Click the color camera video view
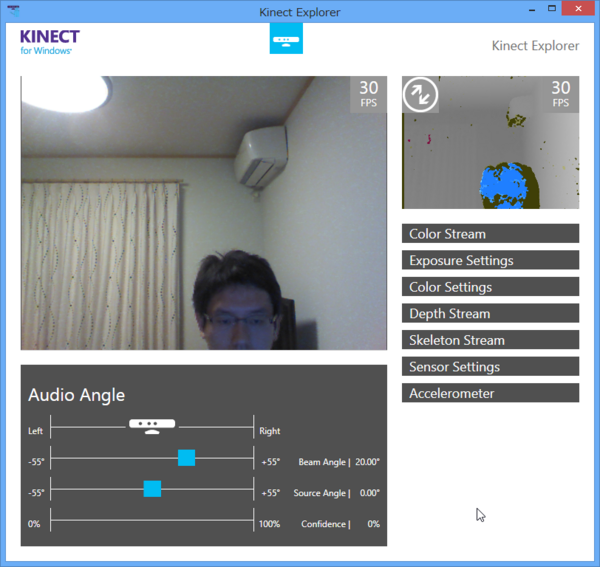Image resolution: width=600 pixels, height=567 pixels. [204, 213]
